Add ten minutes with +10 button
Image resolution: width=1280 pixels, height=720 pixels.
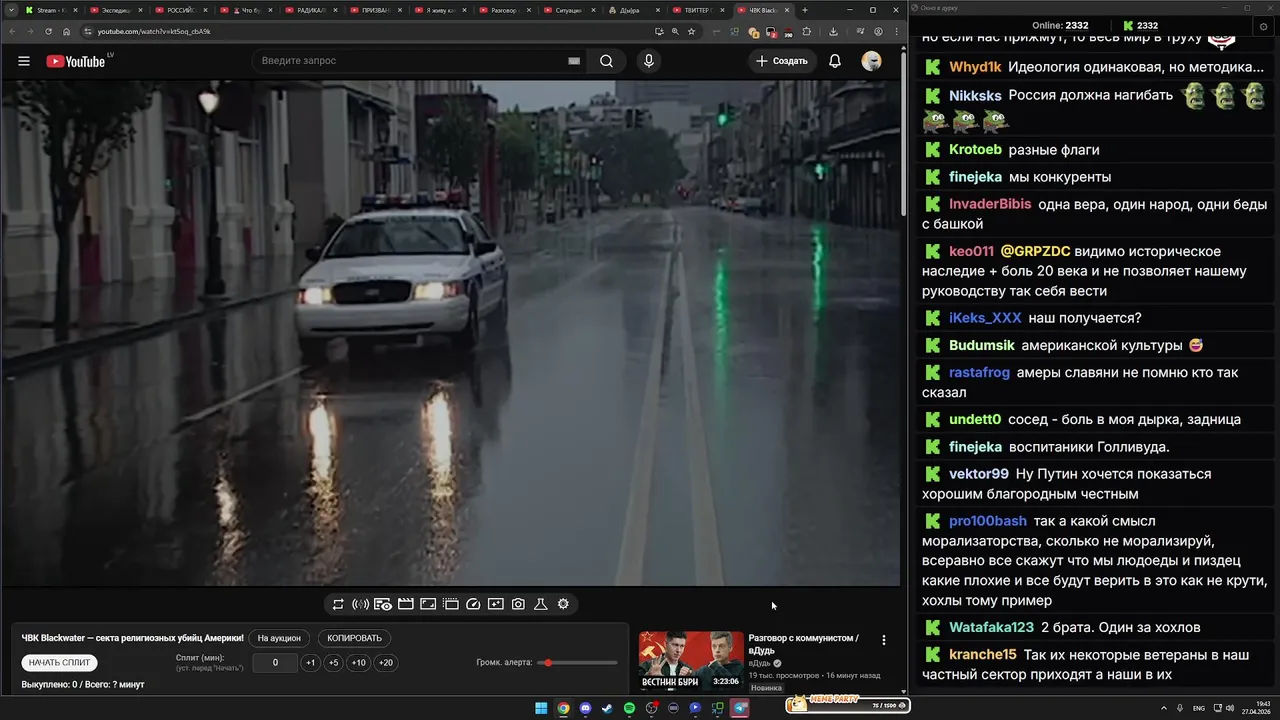[x=359, y=662]
